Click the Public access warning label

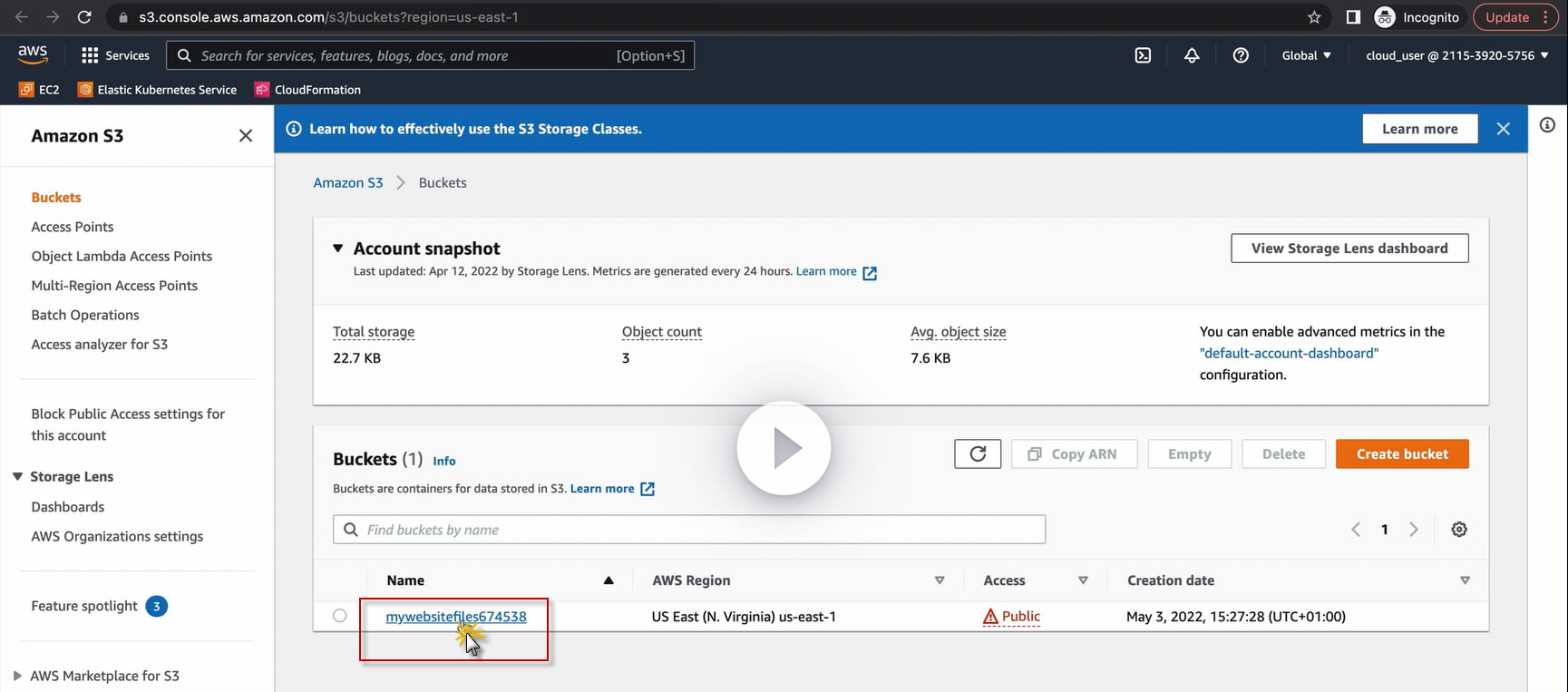(1011, 617)
